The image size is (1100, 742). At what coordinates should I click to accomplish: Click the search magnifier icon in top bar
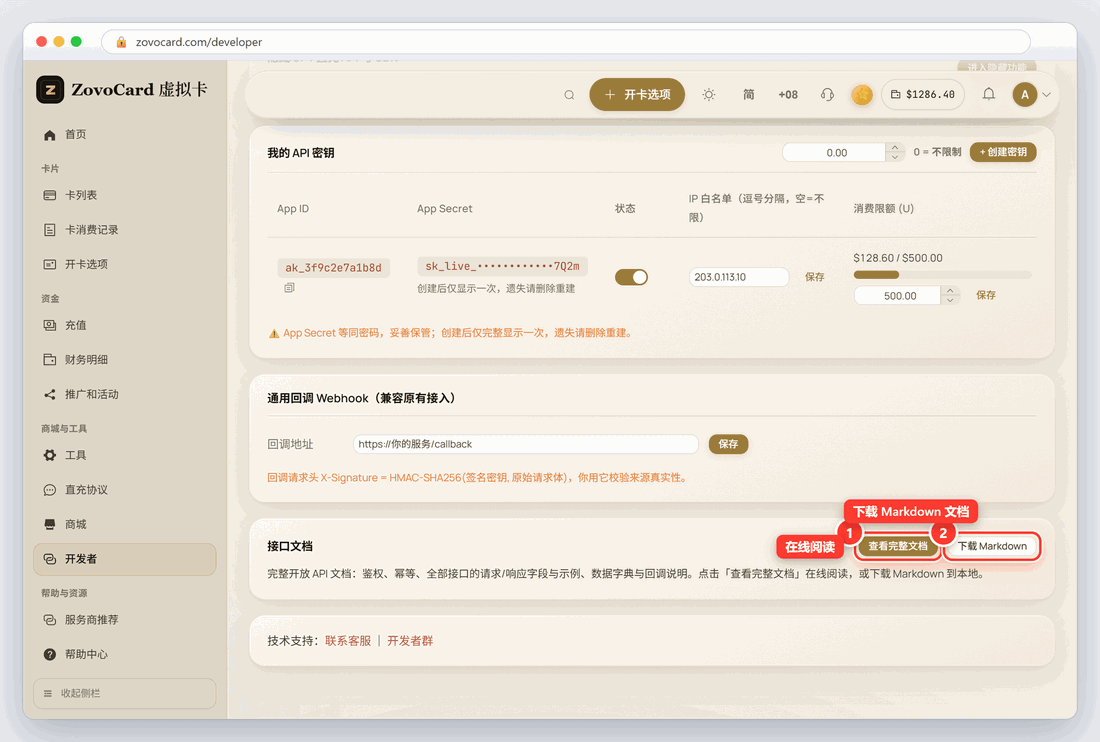569,95
